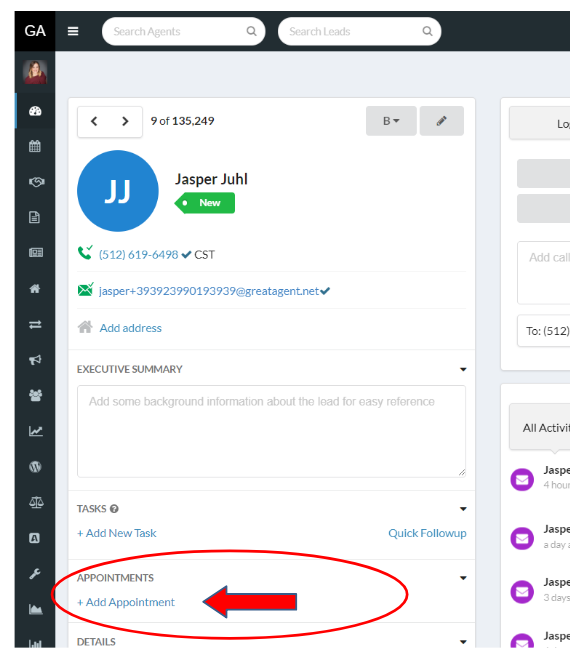Click Quick Followup link
The width and height of the screenshot is (570, 657).
[427, 533]
